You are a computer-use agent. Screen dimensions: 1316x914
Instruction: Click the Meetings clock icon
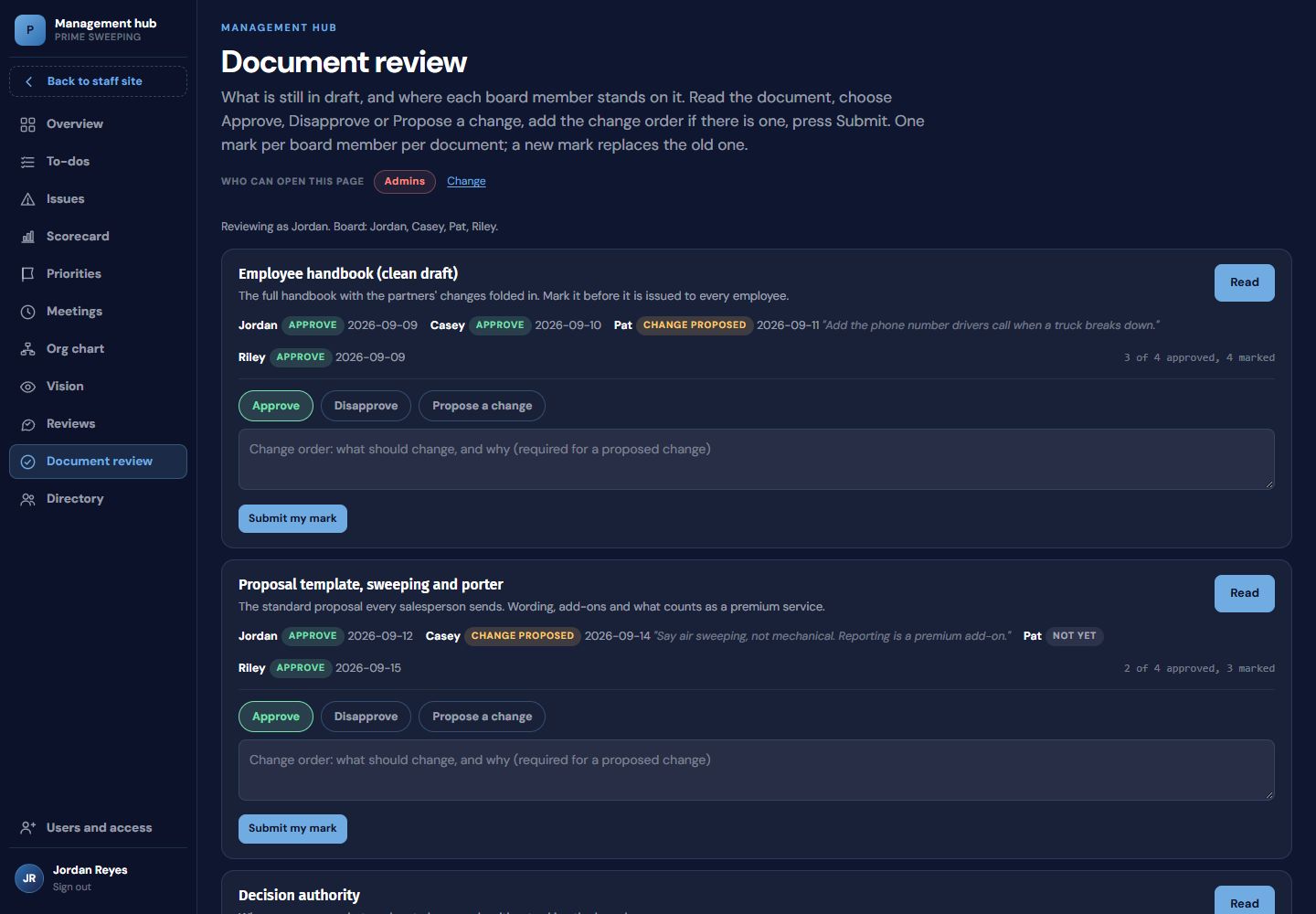(28, 312)
